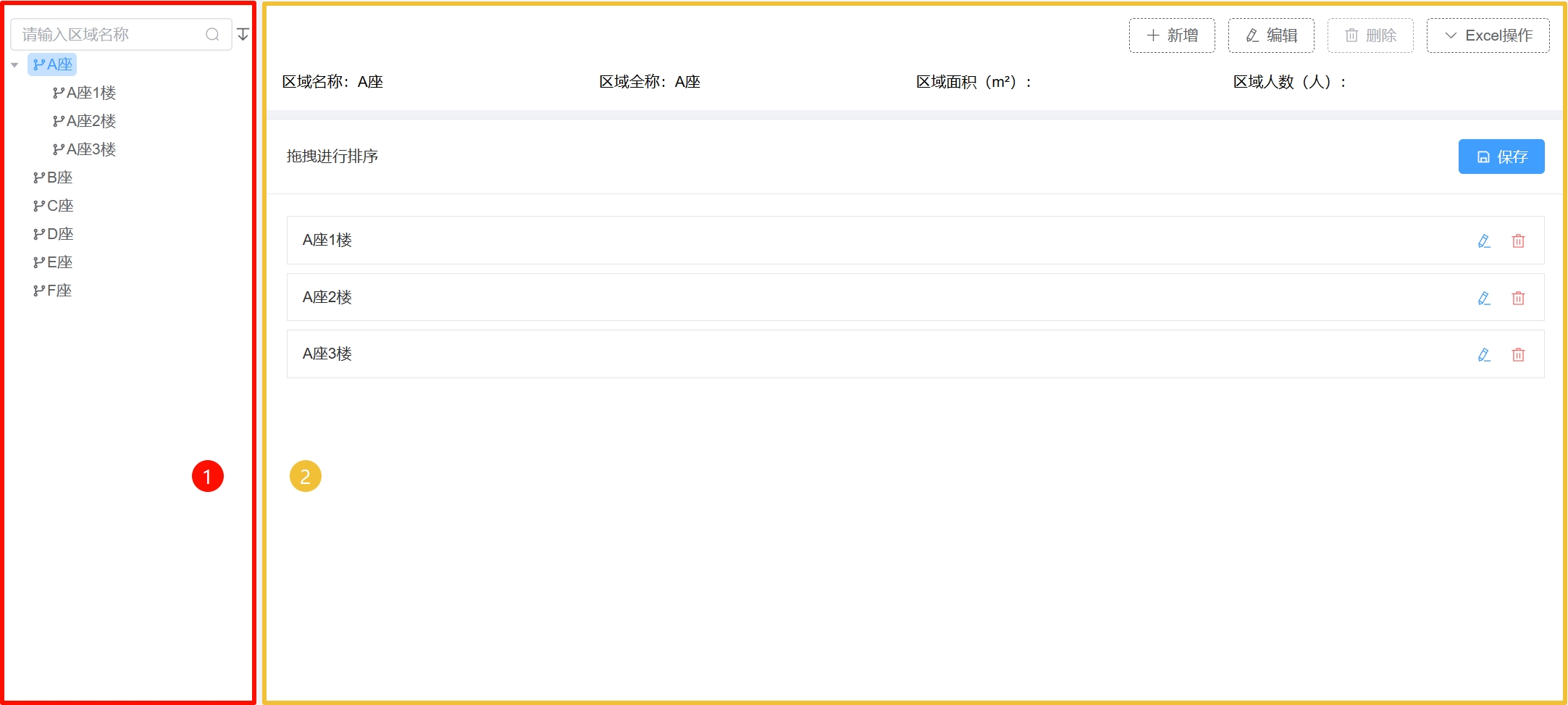Select C座 in the region tree
The image size is (1568, 705).
[53, 206]
